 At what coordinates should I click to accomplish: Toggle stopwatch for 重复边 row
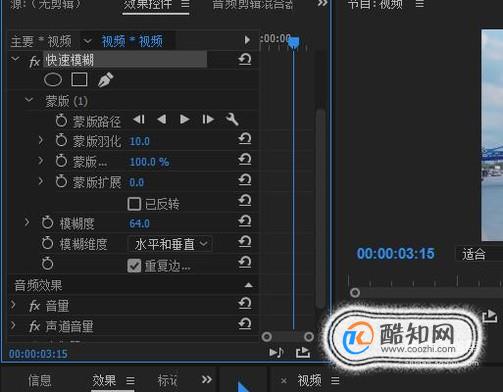click(x=47, y=263)
